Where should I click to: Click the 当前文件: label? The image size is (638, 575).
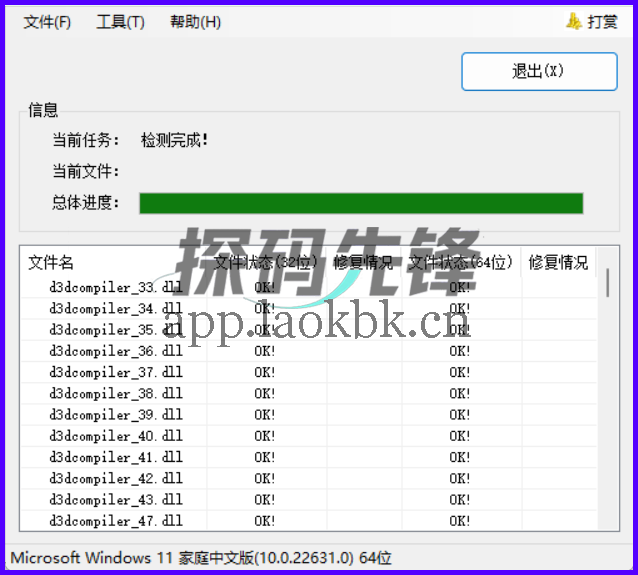[86, 171]
